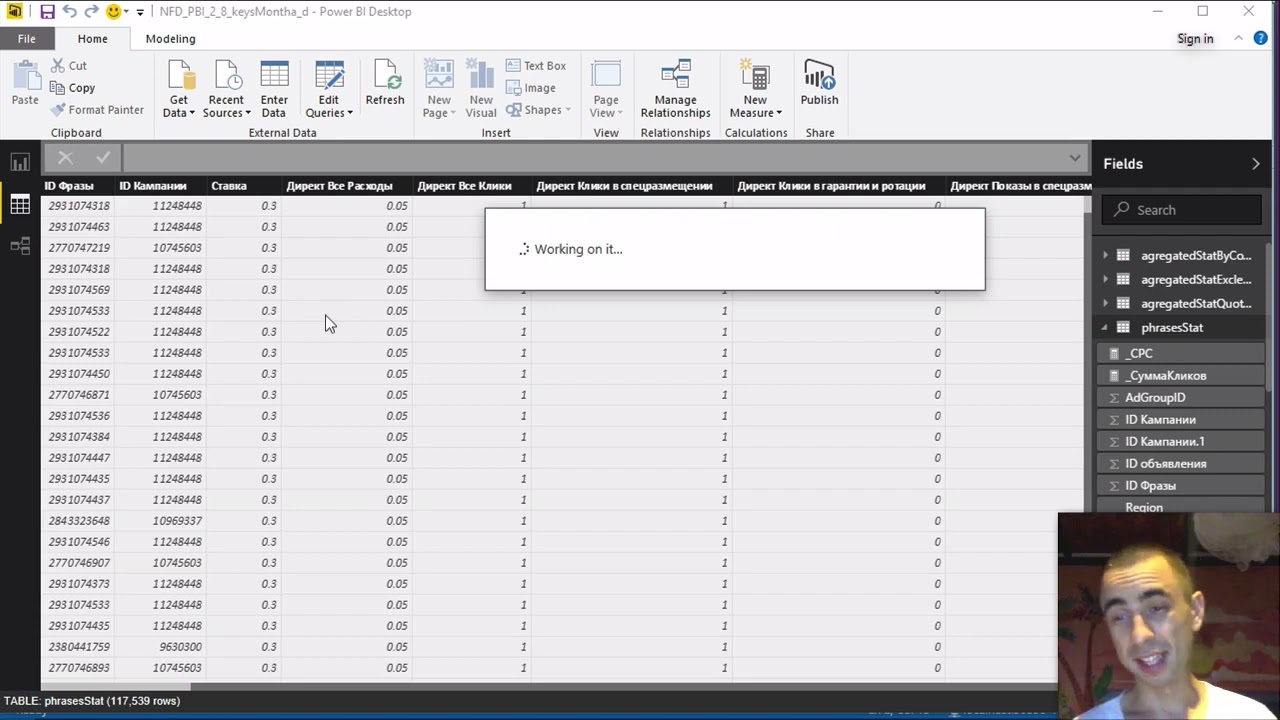Open Manage Relationships
The image size is (1280, 720).
[x=676, y=90]
